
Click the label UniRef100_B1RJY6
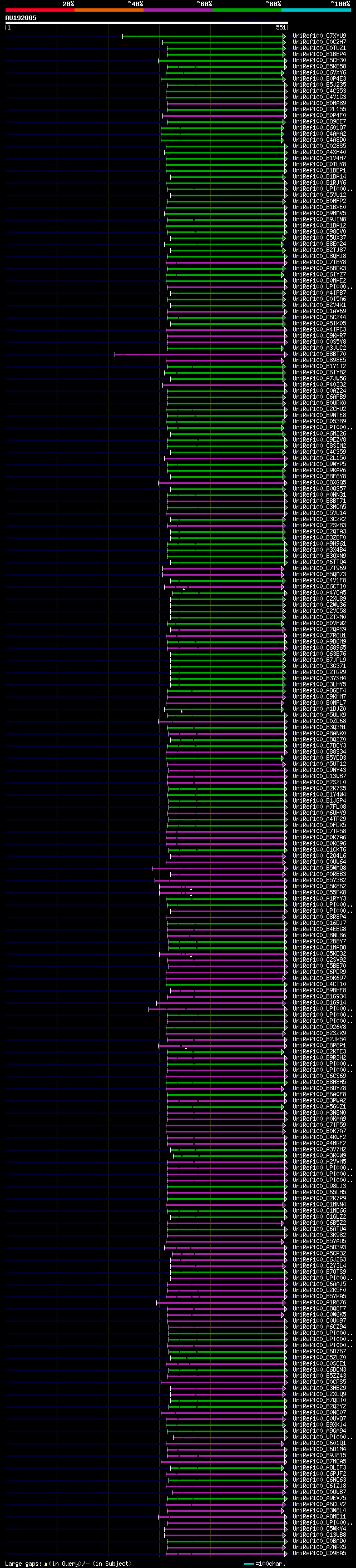tap(319, 182)
